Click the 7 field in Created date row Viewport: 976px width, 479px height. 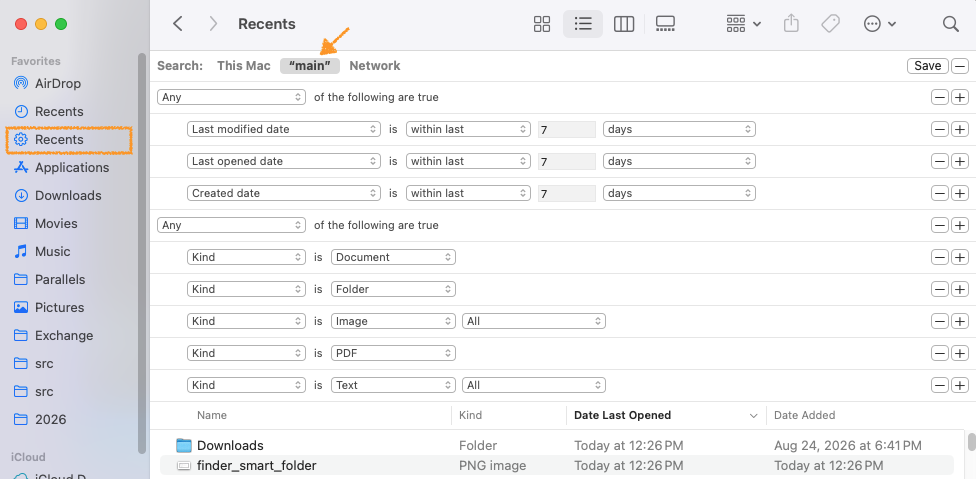tap(567, 193)
